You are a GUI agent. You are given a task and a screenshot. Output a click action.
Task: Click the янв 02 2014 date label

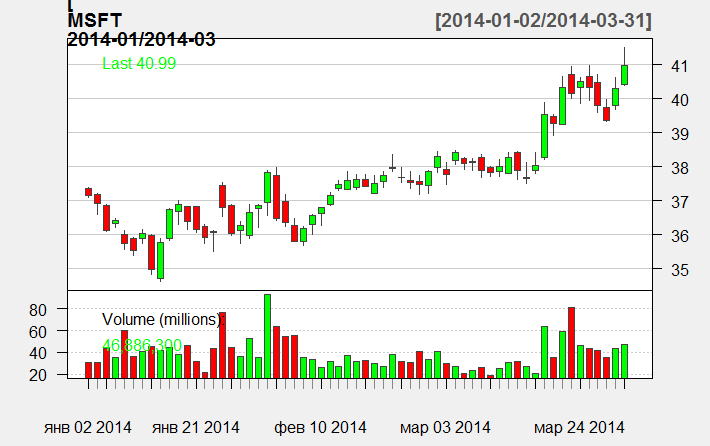pos(88,427)
